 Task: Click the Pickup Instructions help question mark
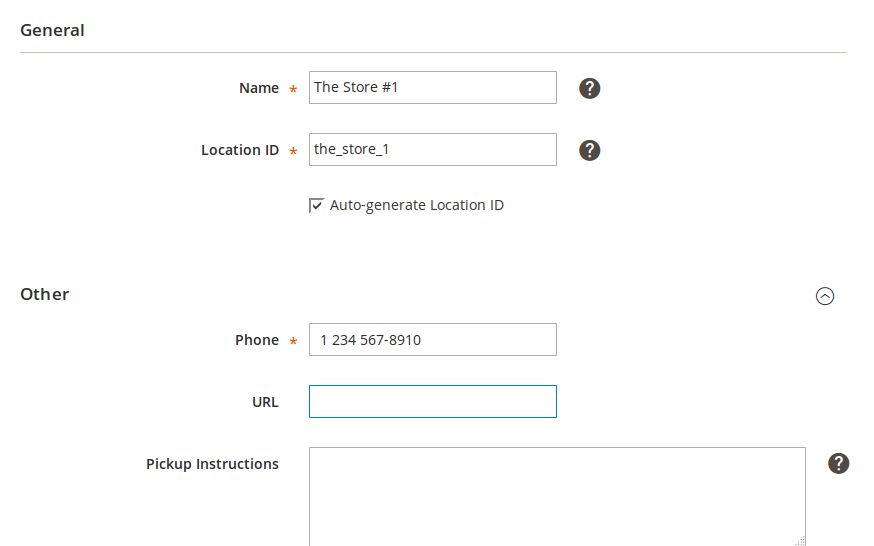839,463
